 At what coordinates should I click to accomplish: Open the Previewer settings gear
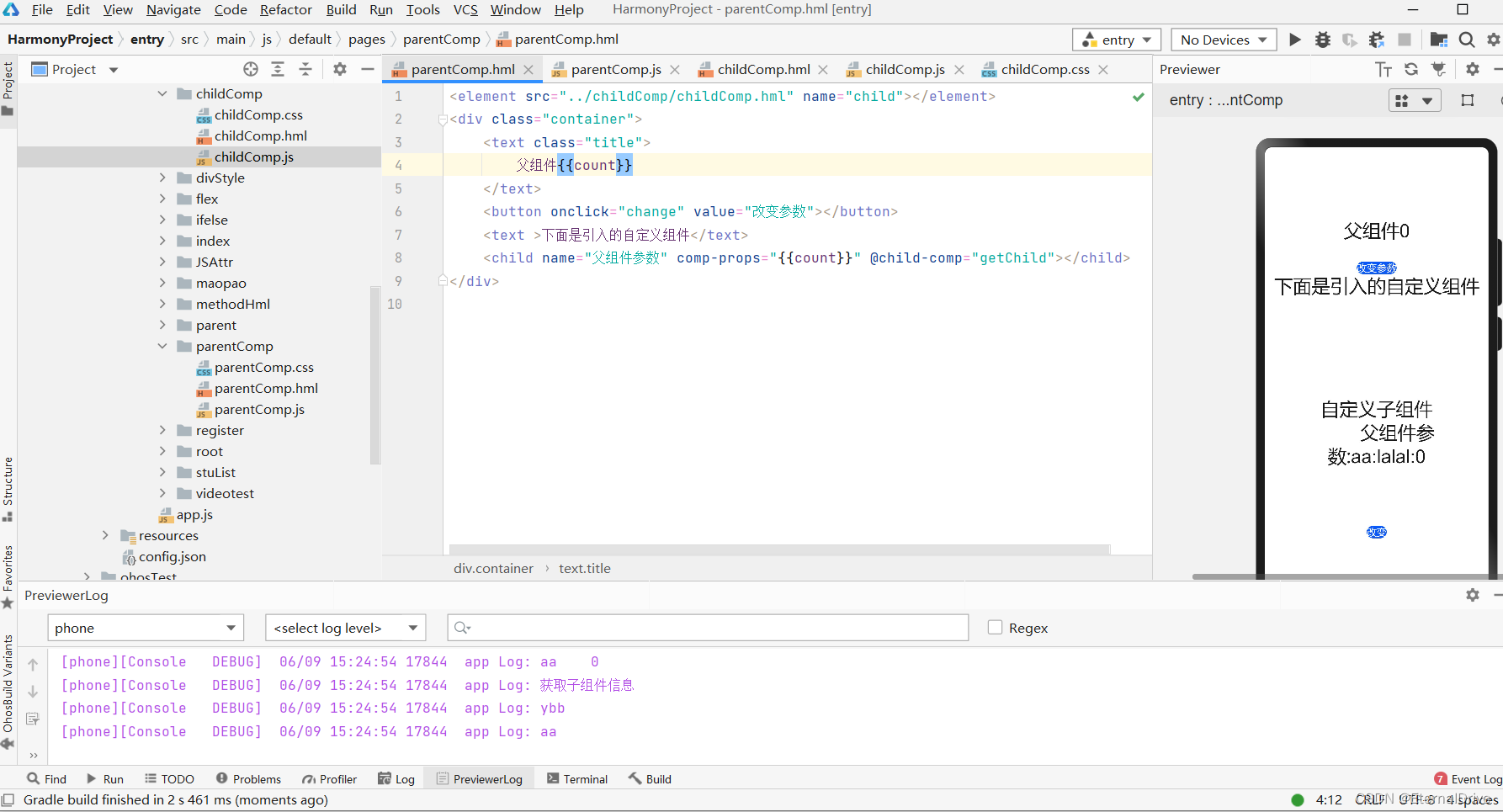1473,69
